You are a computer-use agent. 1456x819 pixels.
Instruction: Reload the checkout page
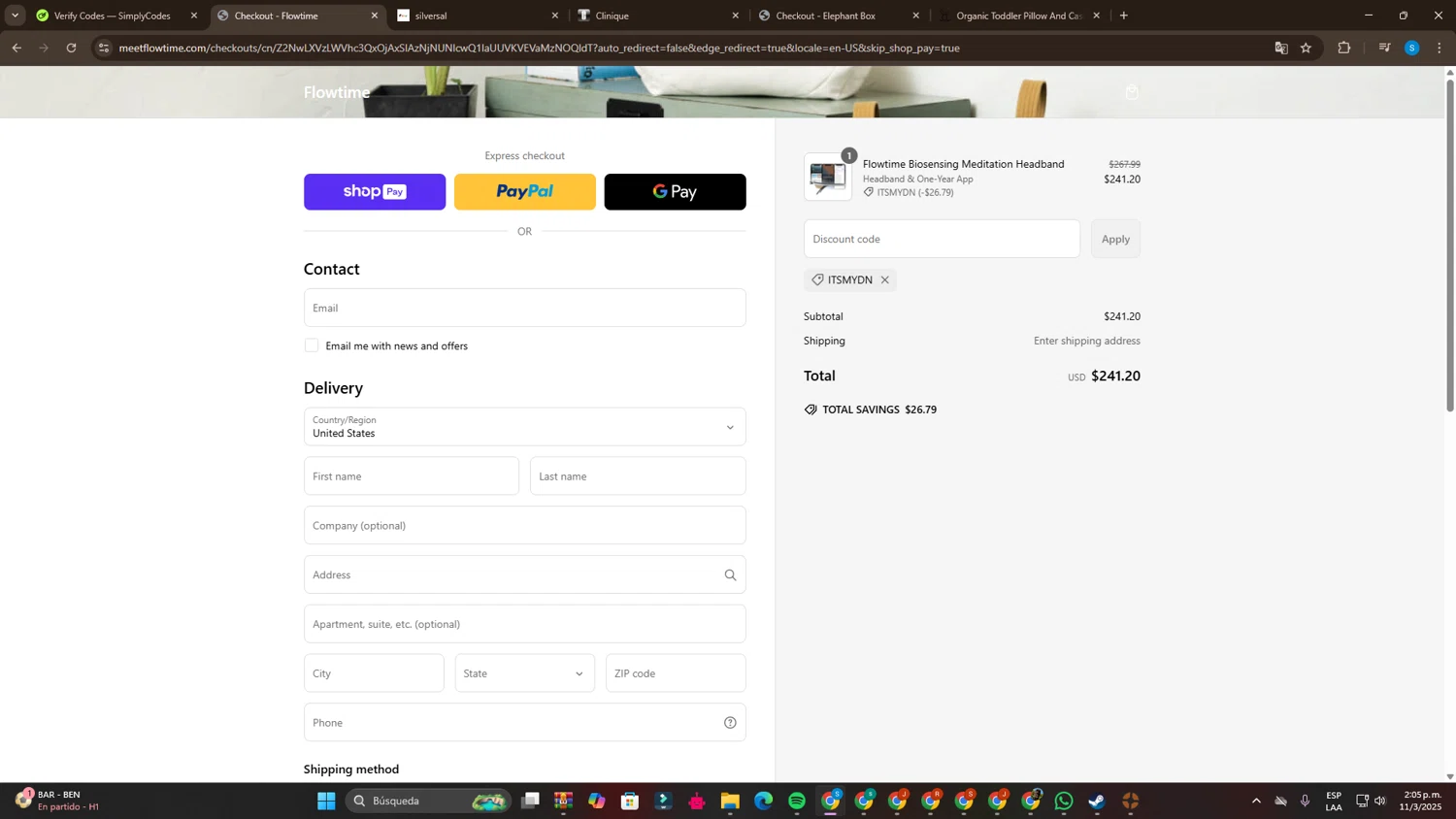pyautogui.click(x=71, y=48)
